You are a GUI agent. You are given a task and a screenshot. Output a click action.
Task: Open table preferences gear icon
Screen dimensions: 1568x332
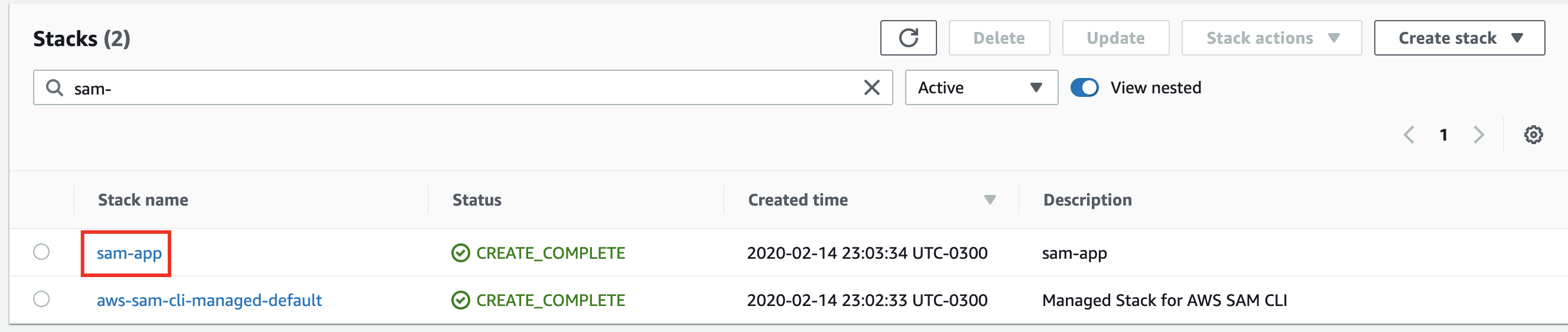tap(1533, 135)
